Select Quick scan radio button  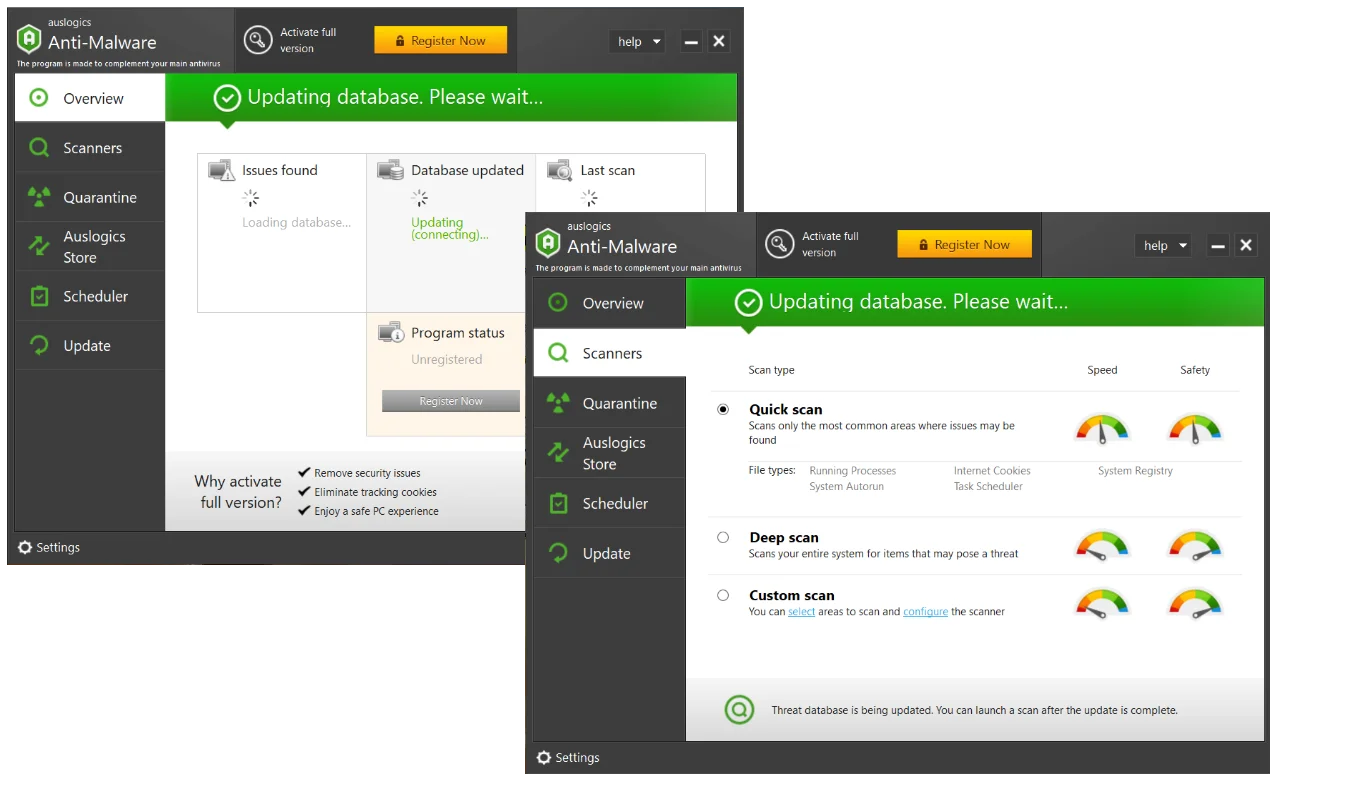click(723, 409)
